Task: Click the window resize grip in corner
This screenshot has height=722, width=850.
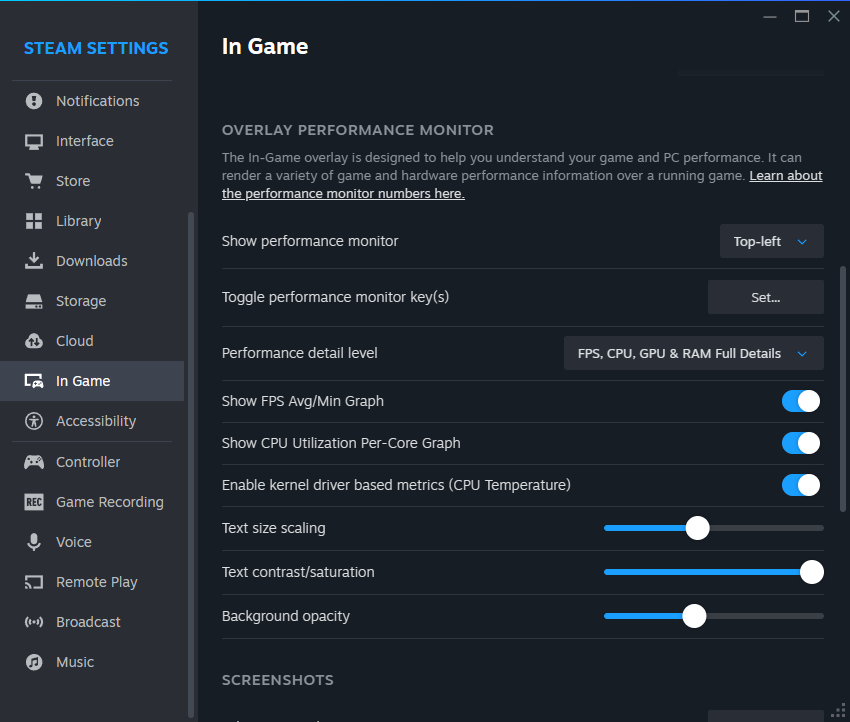Action: [x=839, y=711]
